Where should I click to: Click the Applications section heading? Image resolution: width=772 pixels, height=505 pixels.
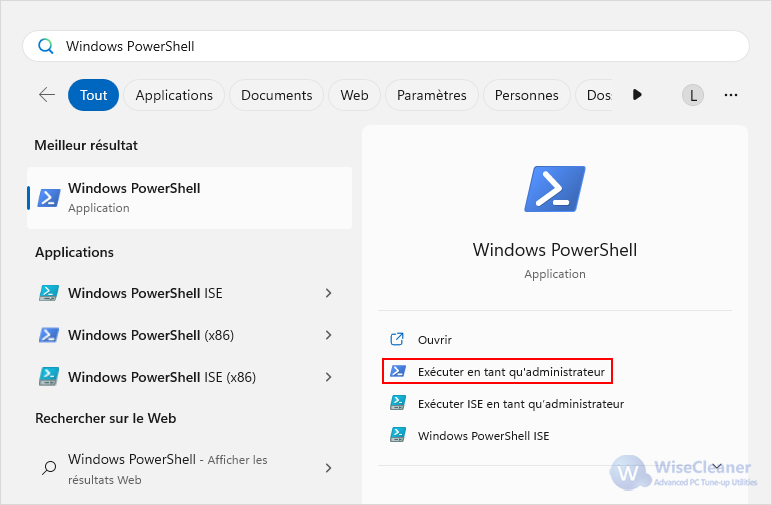click(74, 252)
